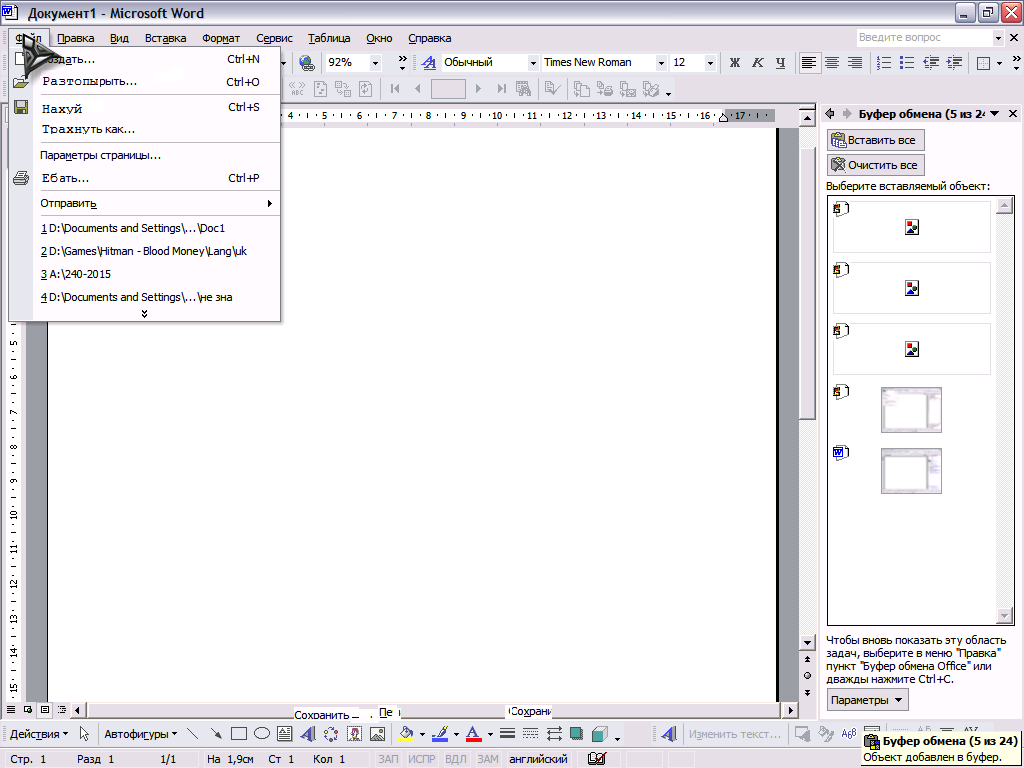Open the Формат menu

(221, 38)
